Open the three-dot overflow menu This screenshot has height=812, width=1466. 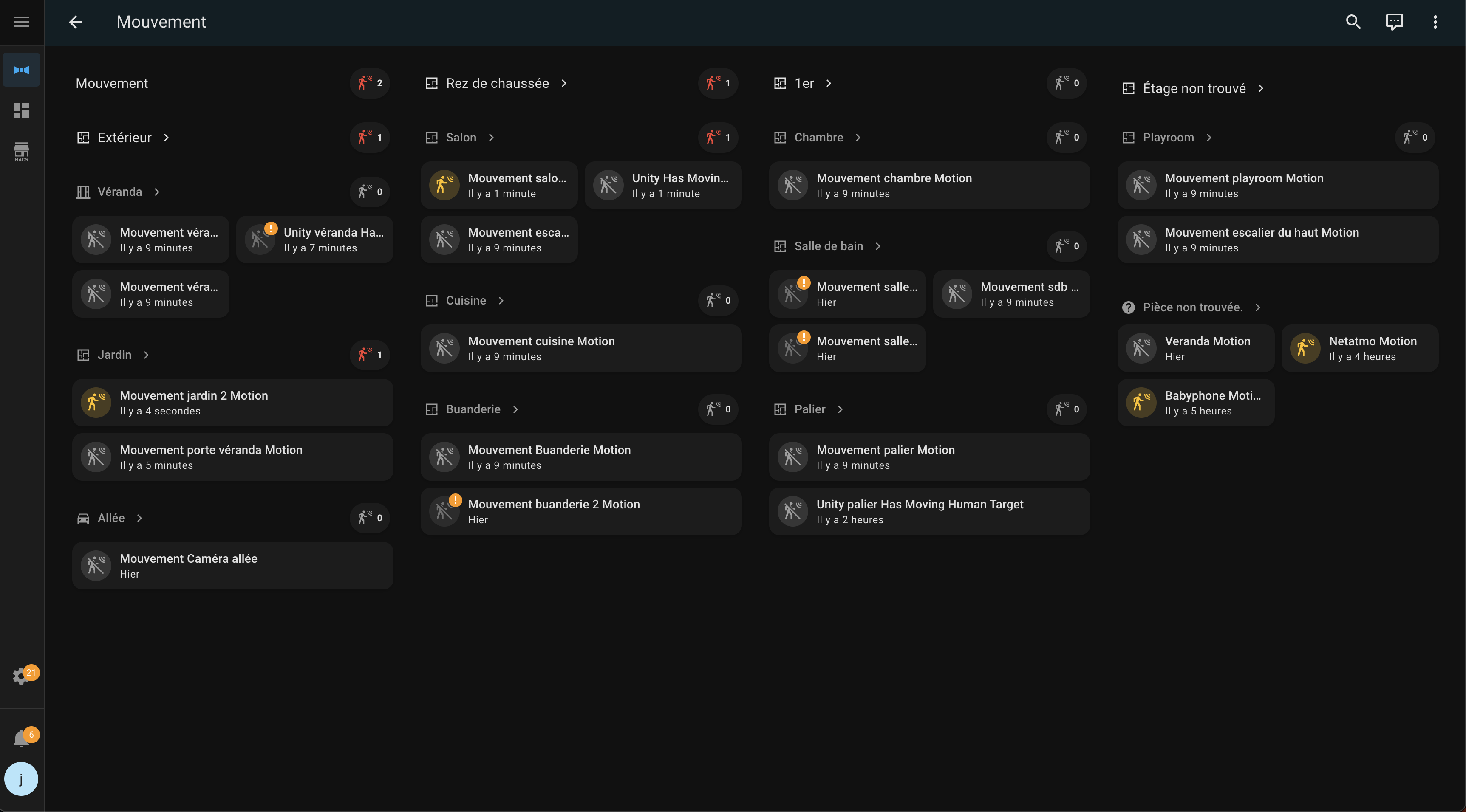click(x=1435, y=22)
